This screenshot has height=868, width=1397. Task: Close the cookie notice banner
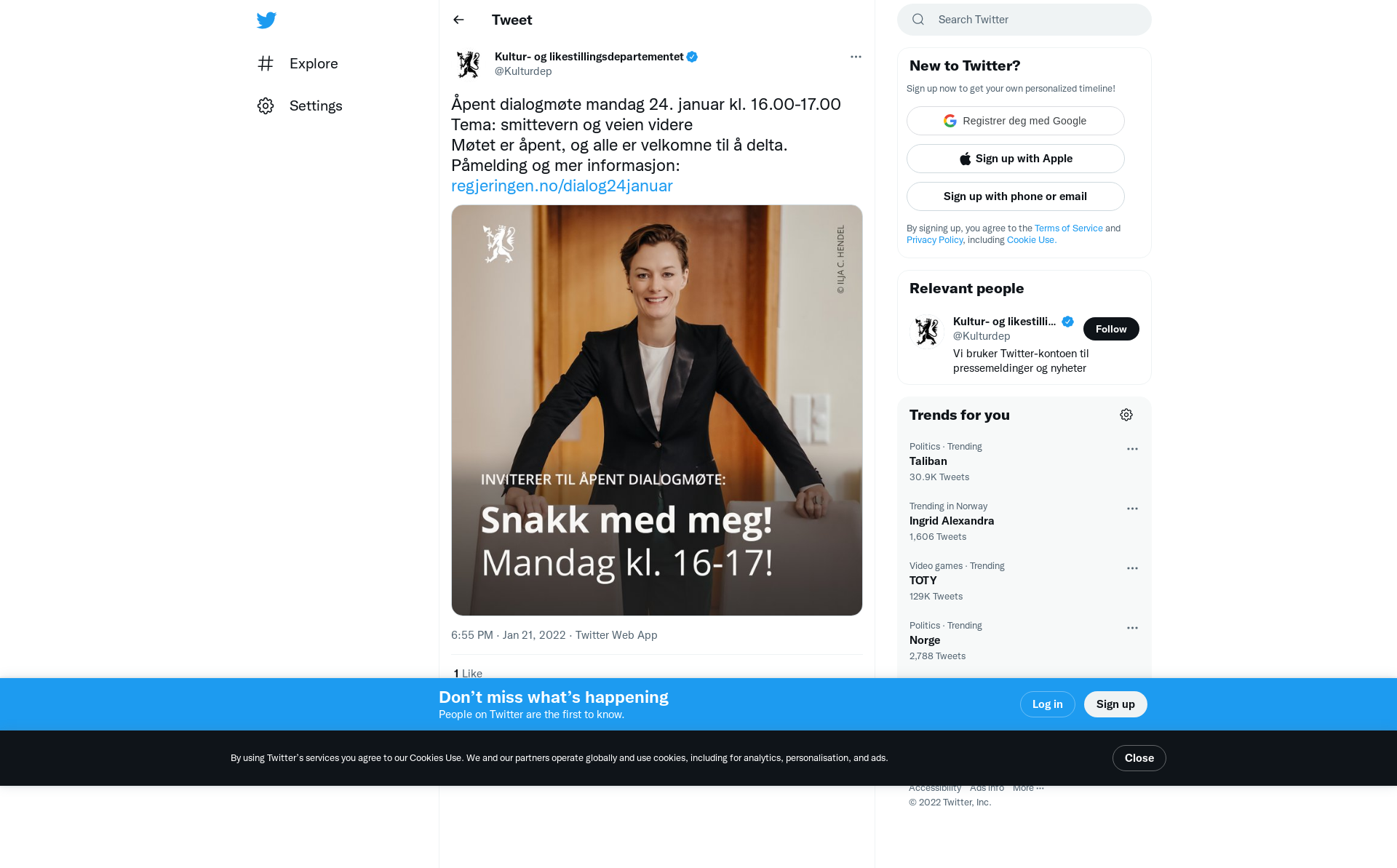(1139, 758)
